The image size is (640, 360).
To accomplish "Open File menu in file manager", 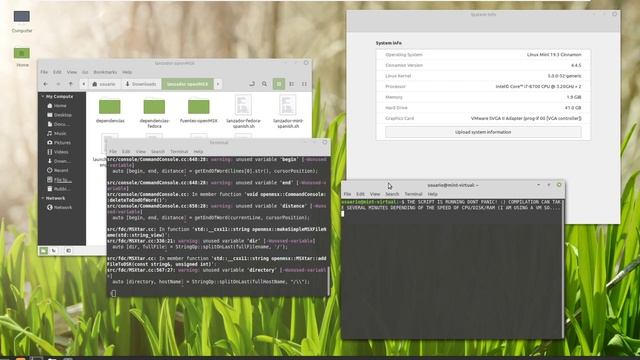I will pyautogui.click(x=44, y=72).
